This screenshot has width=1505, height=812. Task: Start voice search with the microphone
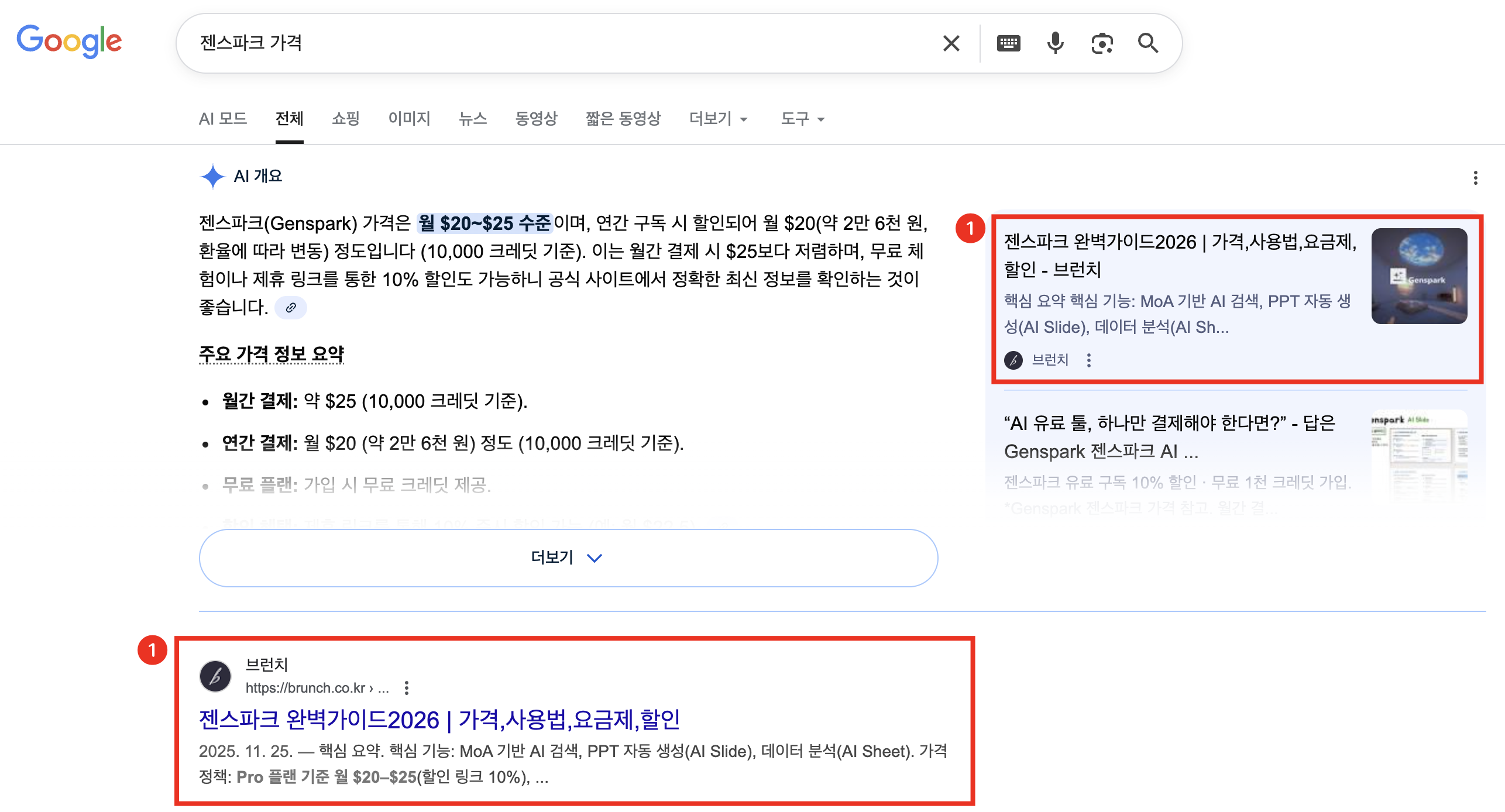[x=1055, y=42]
